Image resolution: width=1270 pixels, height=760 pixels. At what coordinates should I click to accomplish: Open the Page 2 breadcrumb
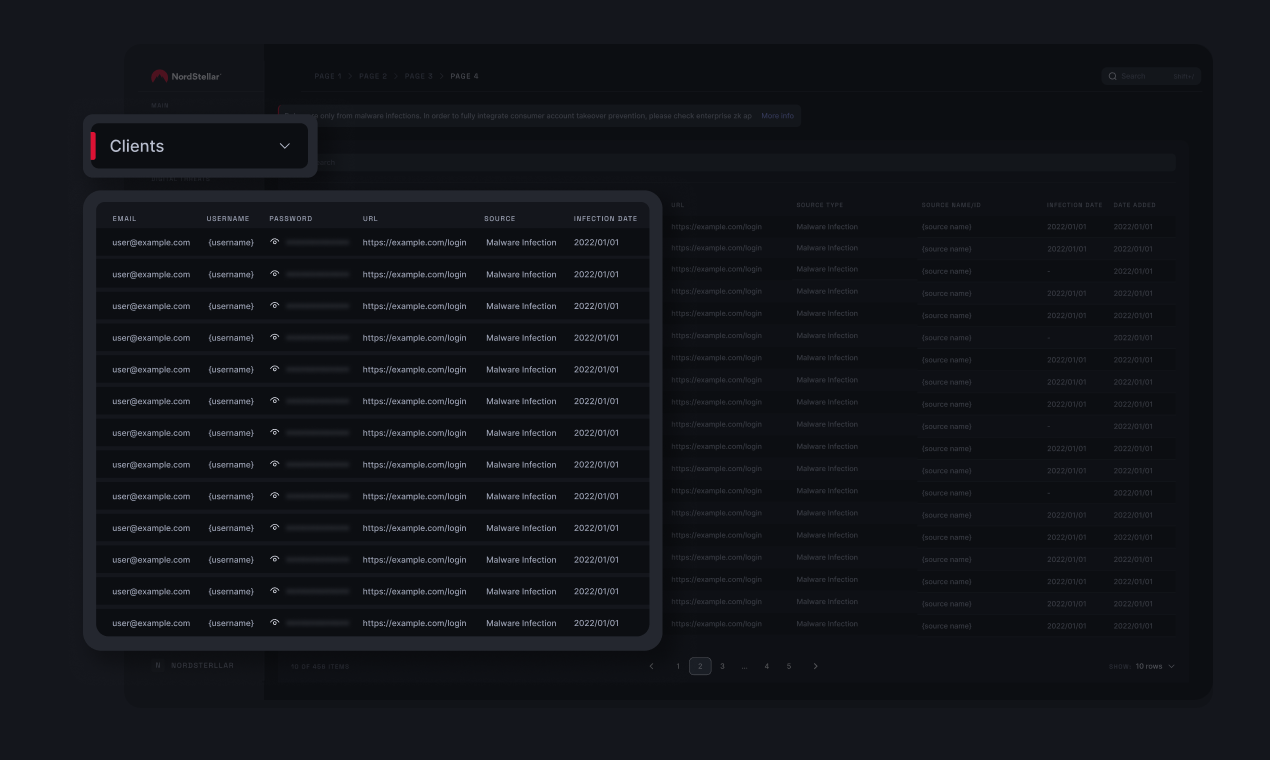373,76
